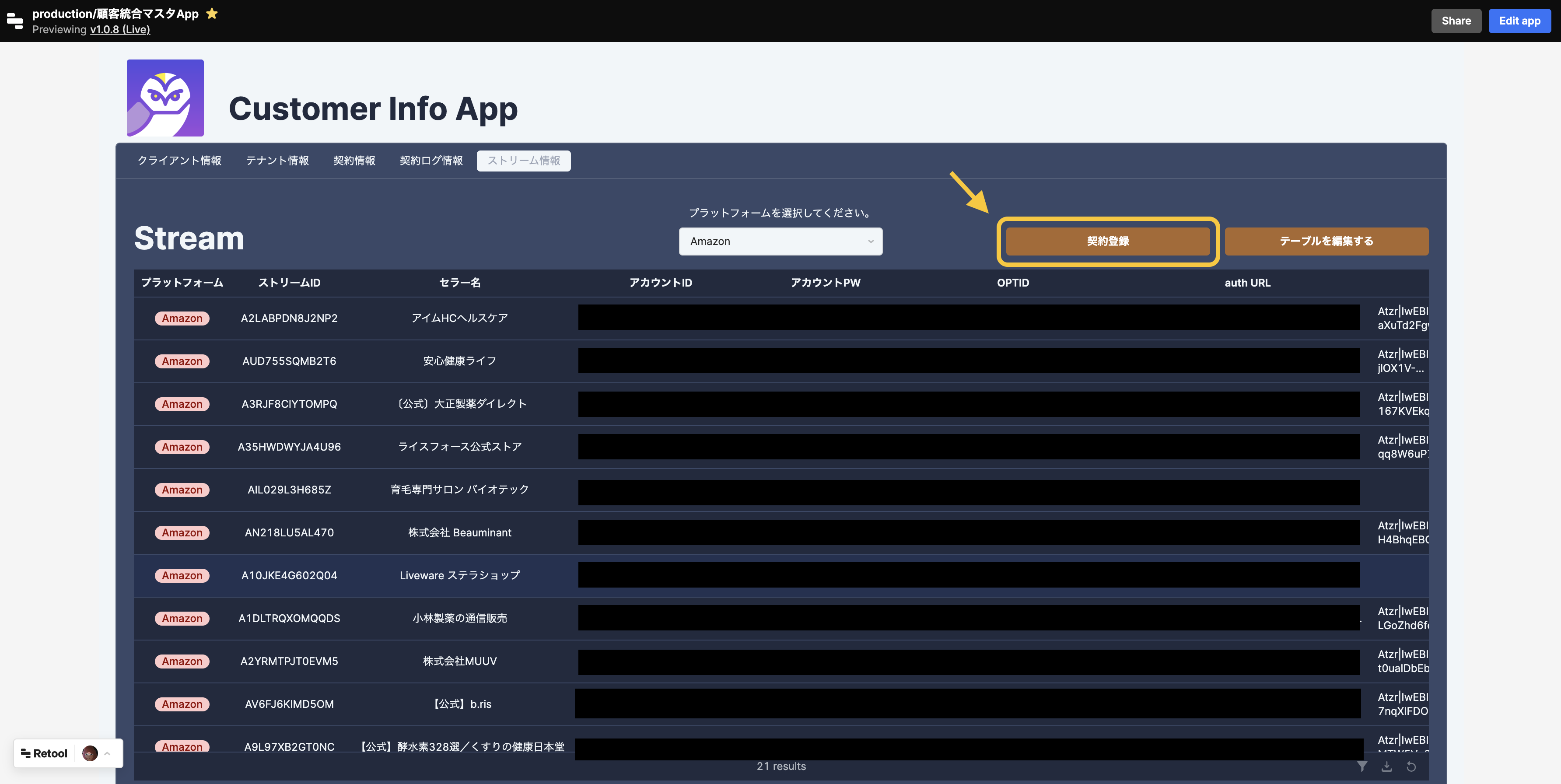Open the v1.0.8 (Live) version link
This screenshot has height=784, width=1561.
coord(120,29)
